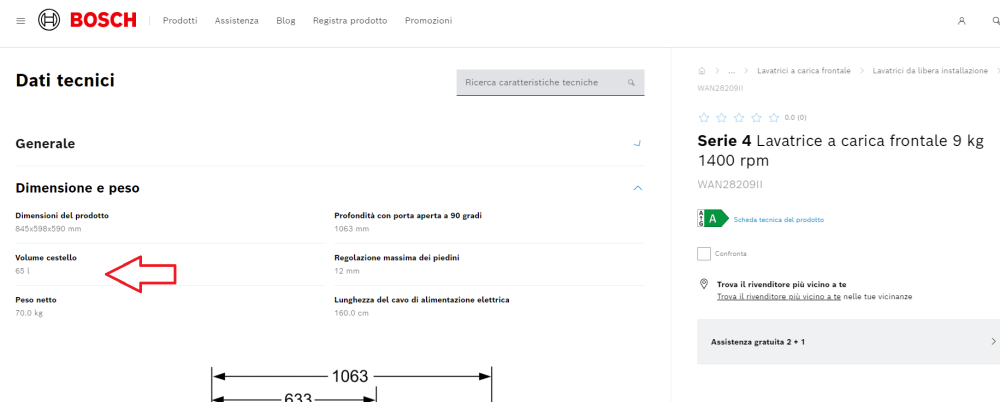
Task: Focus the Ricerca caratteristiche tecniche field
Action: point(550,82)
